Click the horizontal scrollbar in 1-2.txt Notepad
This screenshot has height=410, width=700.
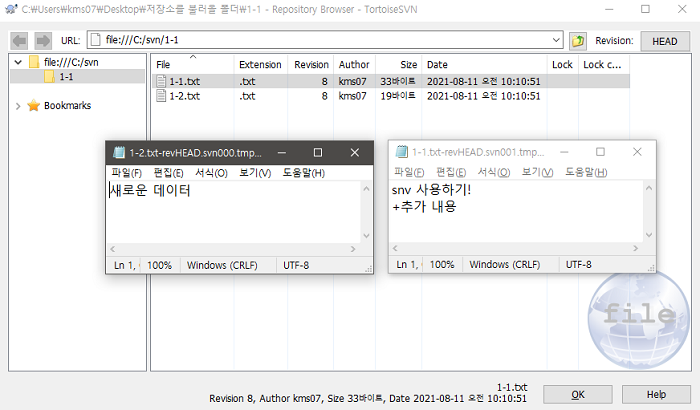230,248
